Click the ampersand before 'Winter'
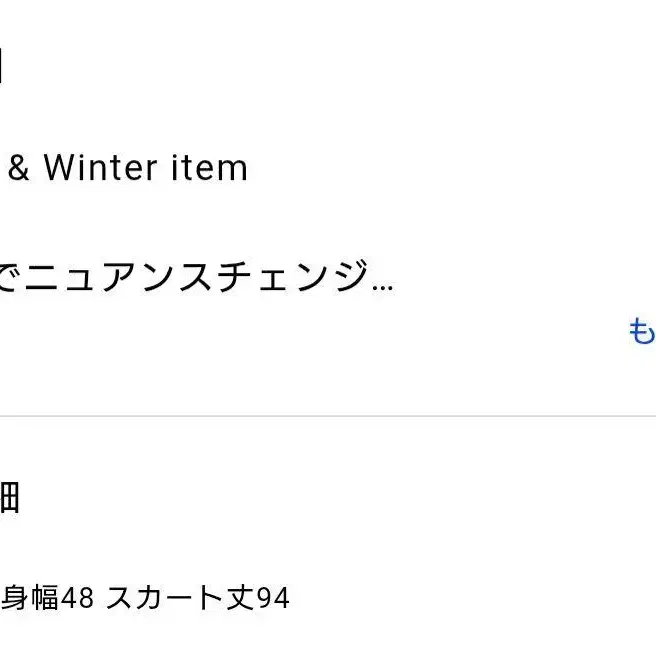This screenshot has width=656, height=656. (x=19, y=168)
